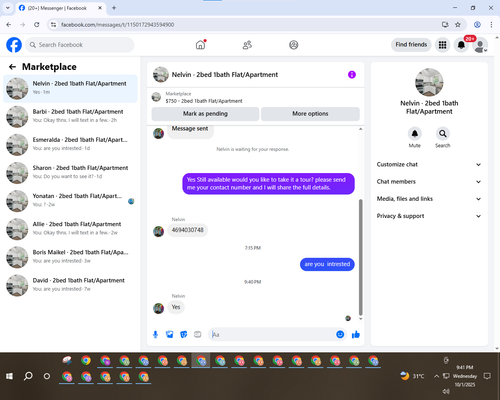Click the More options button
The image size is (500, 400).
pyautogui.click(x=310, y=114)
